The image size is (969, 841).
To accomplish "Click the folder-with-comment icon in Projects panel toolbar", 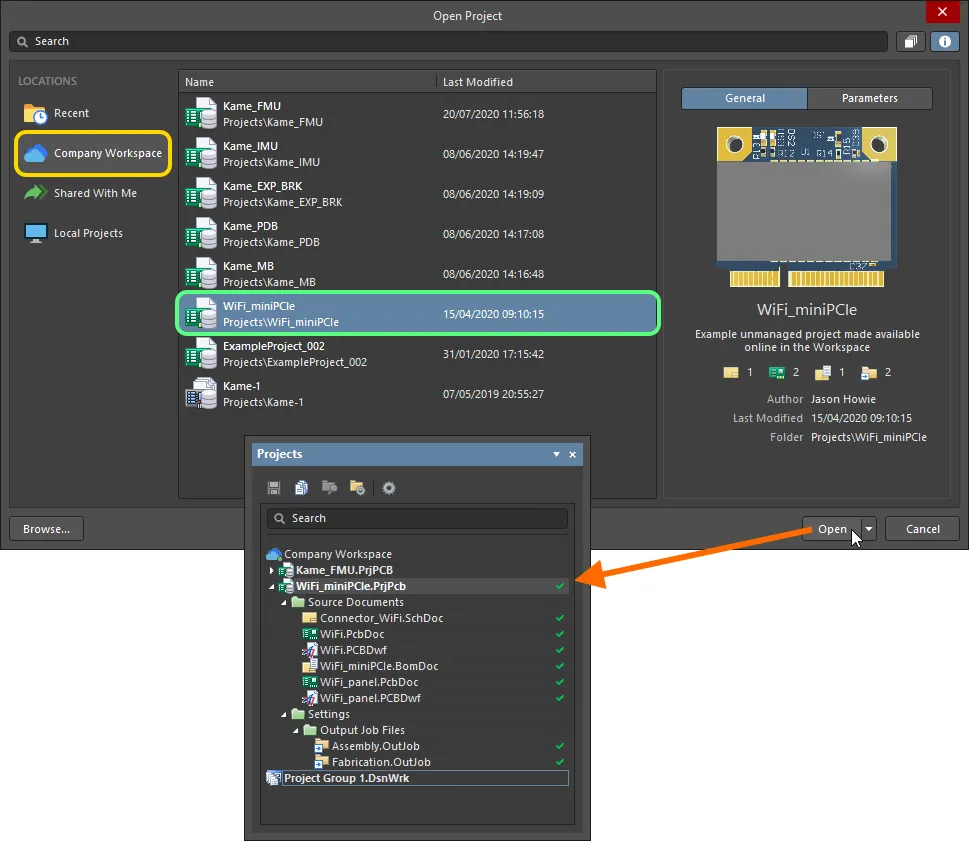I will (x=329, y=488).
